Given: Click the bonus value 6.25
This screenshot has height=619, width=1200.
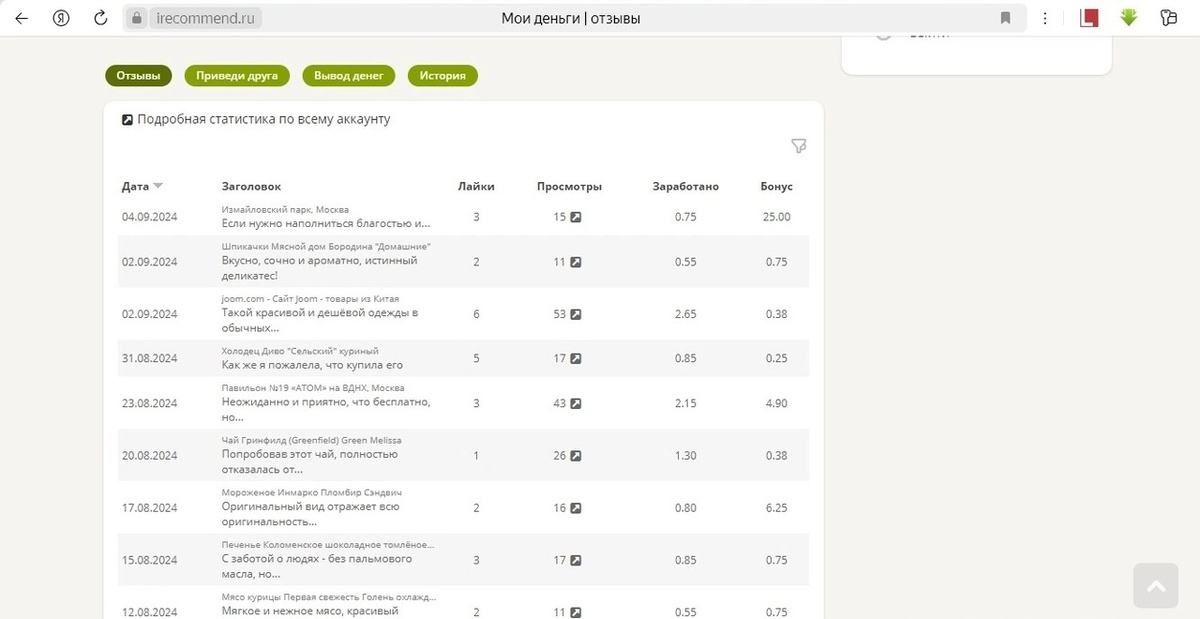Looking at the screenshot, I should [776, 508].
